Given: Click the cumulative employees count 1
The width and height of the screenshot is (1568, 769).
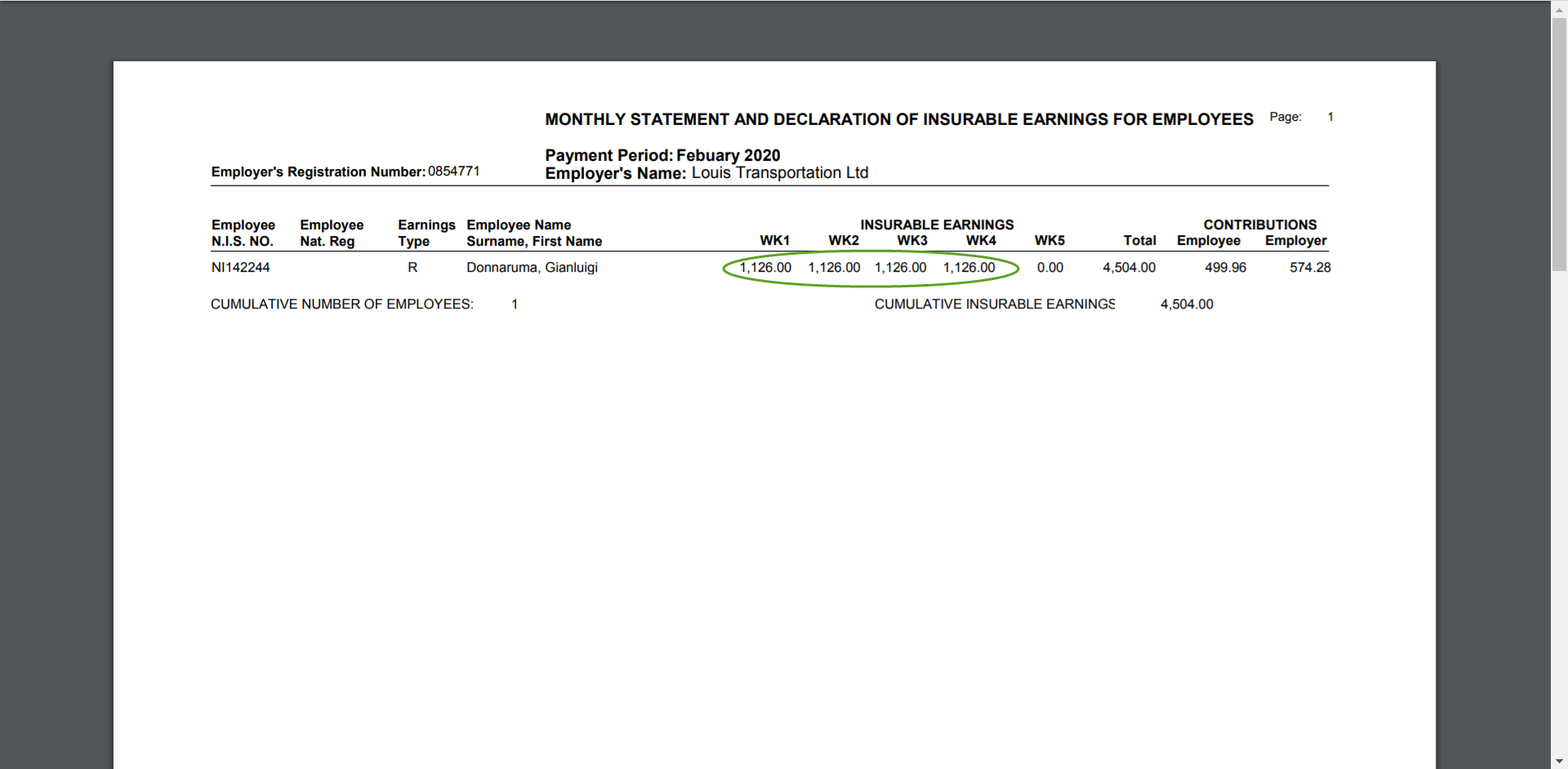Looking at the screenshot, I should click(514, 304).
